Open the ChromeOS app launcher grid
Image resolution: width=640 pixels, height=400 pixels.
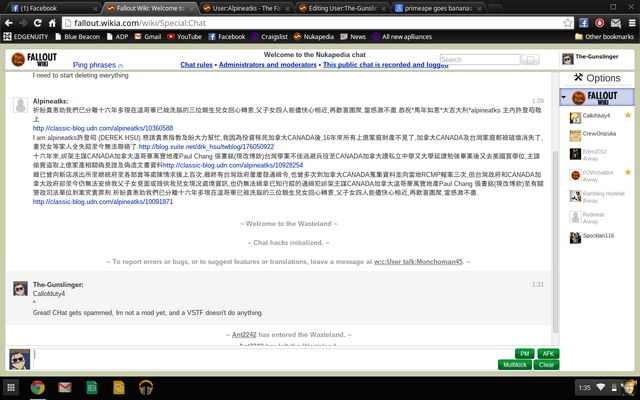tap(11, 387)
